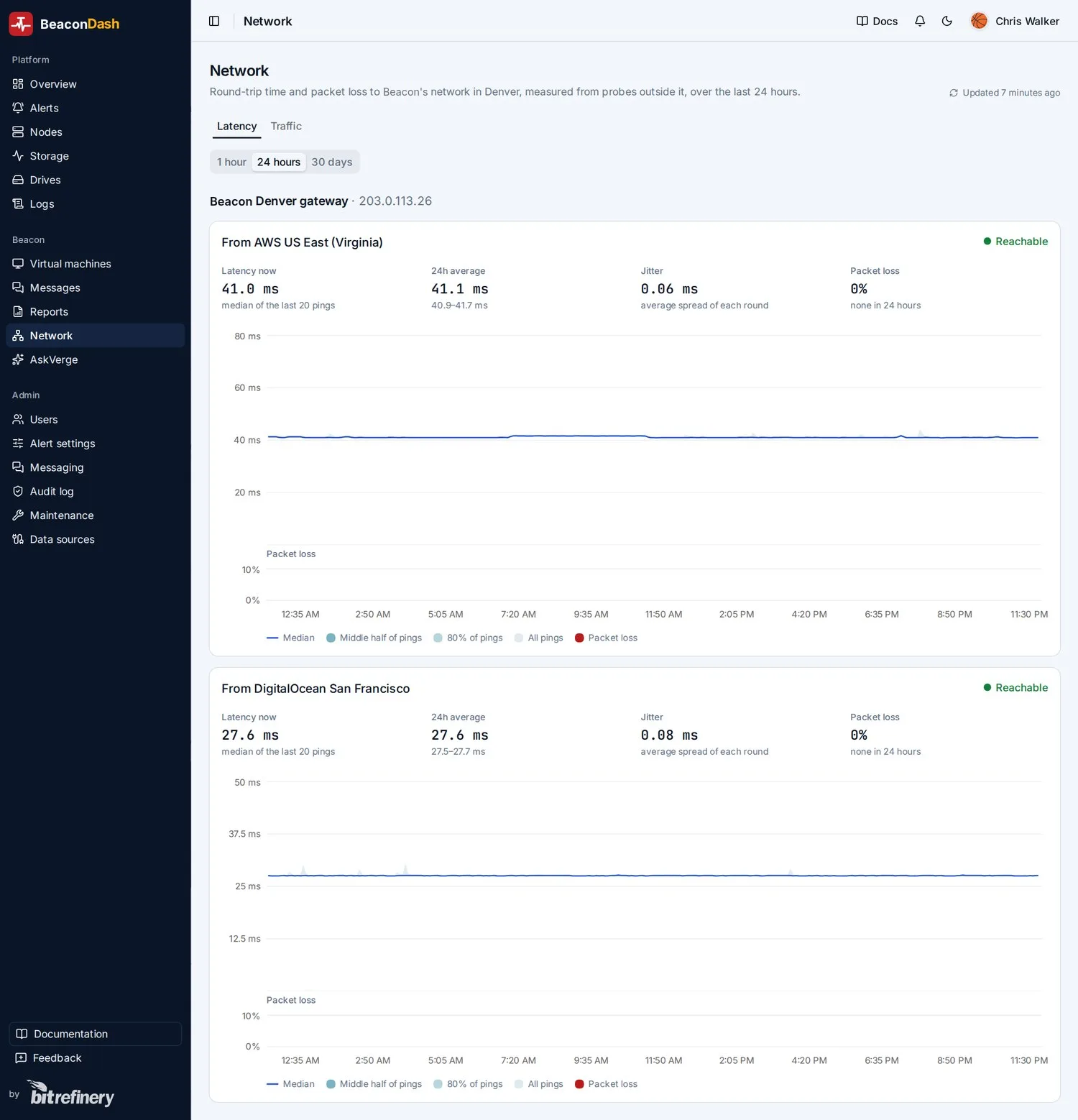This screenshot has width=1078, height=1120.
Task: Toggle Middle half of pings in Virginia legend
Action: (x=374, y=638)
